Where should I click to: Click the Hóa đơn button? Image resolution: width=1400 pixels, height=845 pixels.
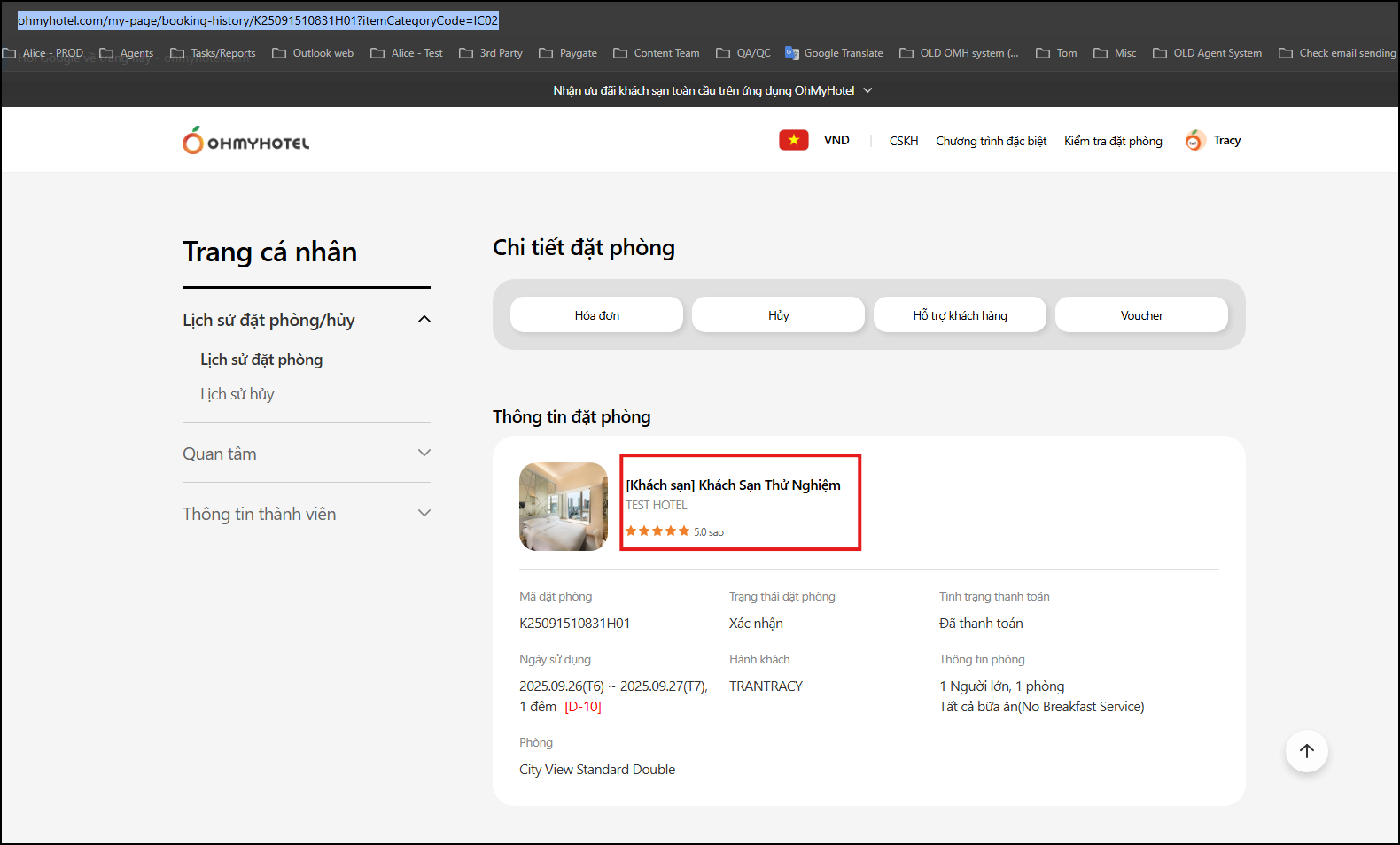[x=596, y=315]
